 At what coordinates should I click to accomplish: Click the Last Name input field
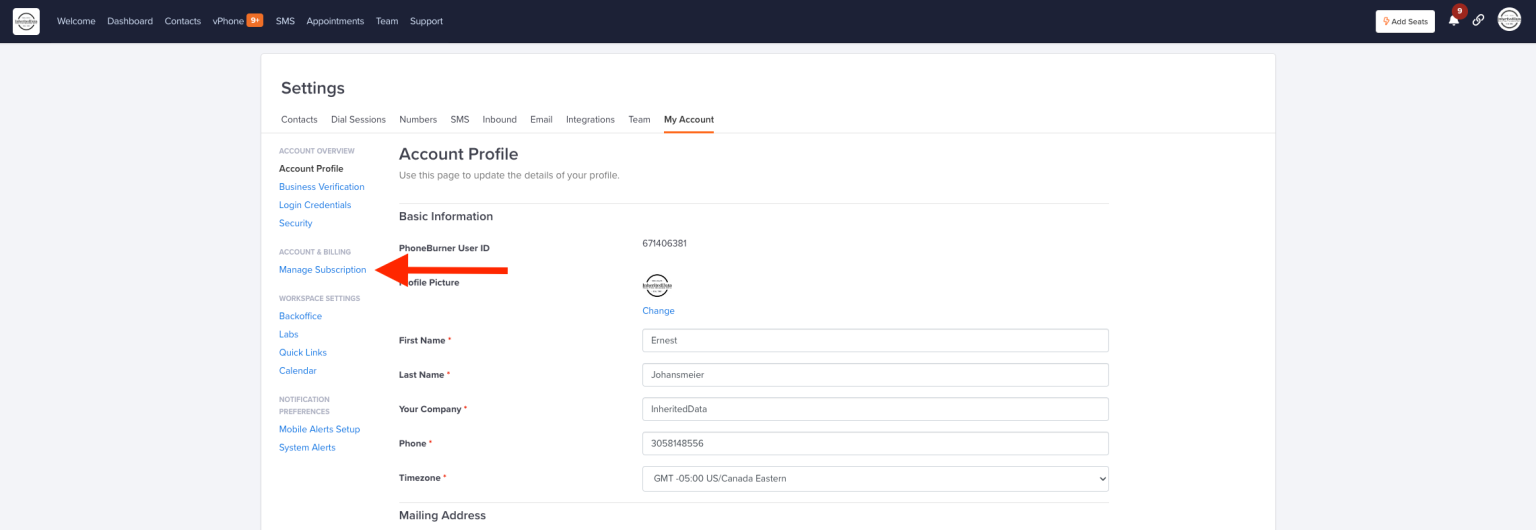pos(875,375)
